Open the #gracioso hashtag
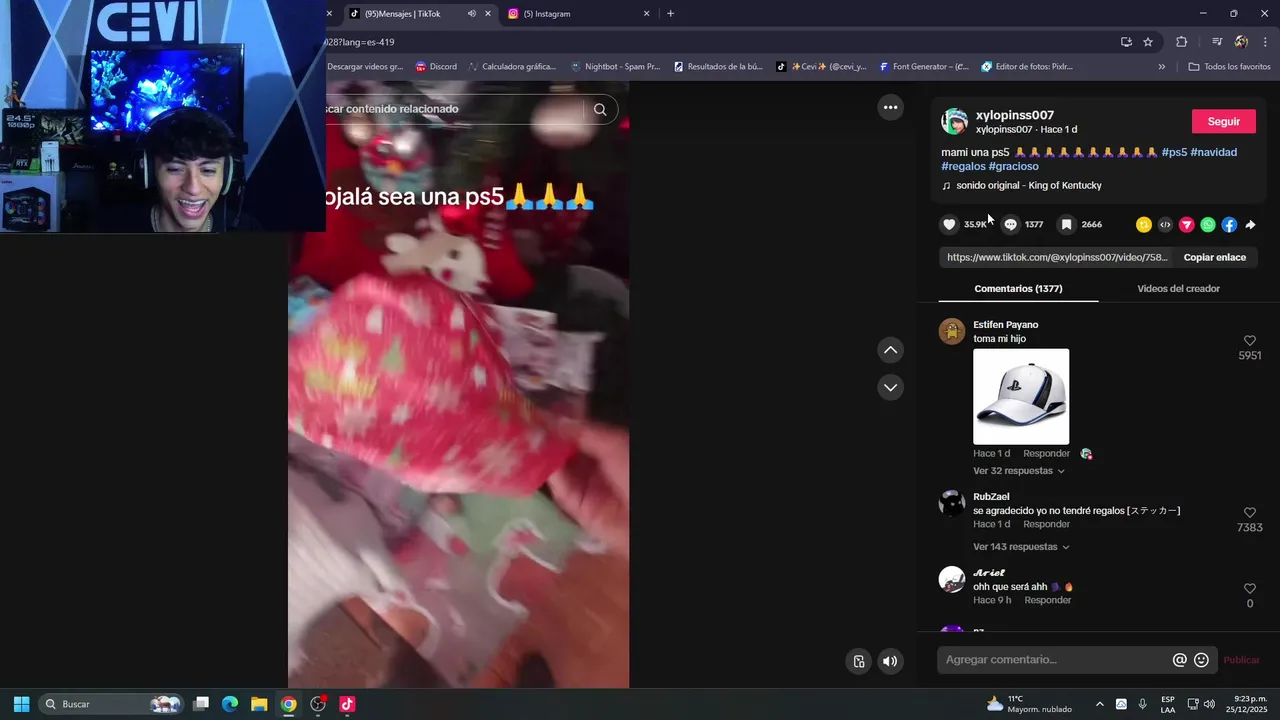1280x720 pixels. (1013, 166)
